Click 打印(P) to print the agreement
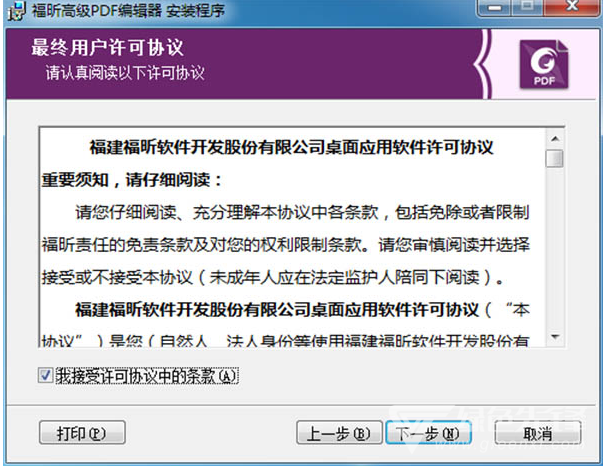 pyautogui.click(x=82, y=433)
